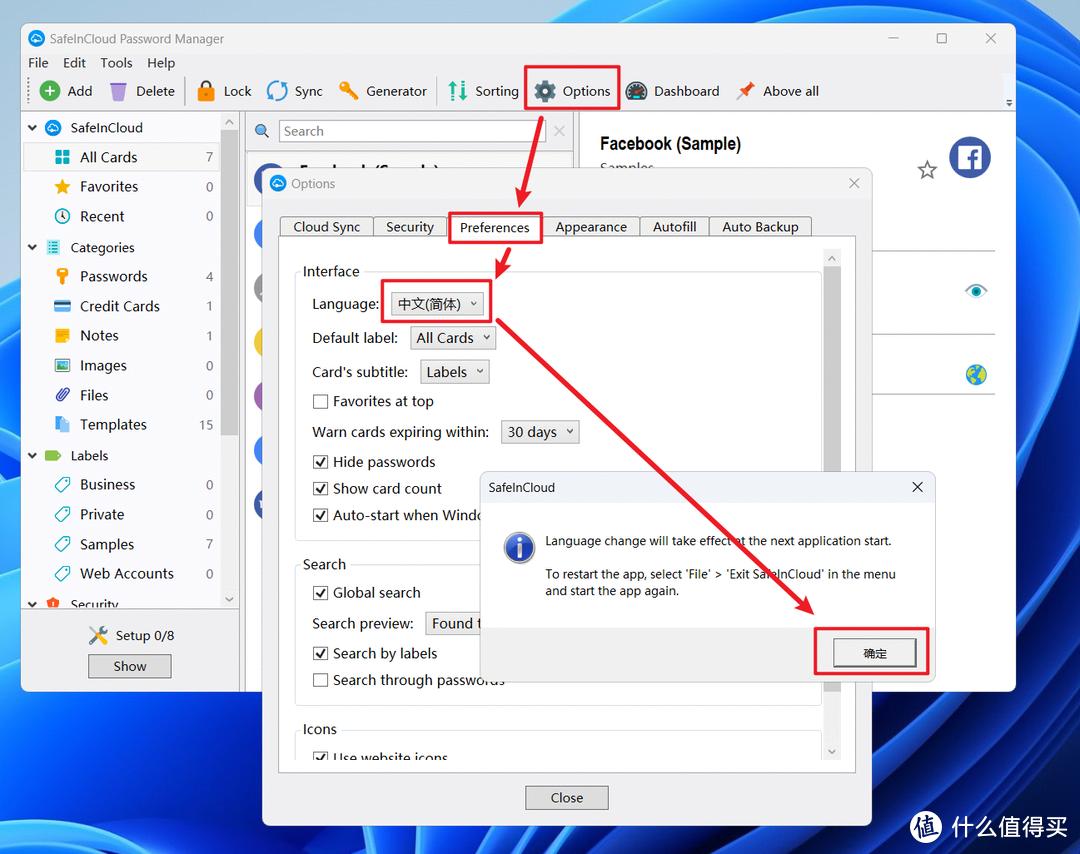Reveal password using the eye icon
The height and width of the screenshot is (854, 1080).
point(976,291)
